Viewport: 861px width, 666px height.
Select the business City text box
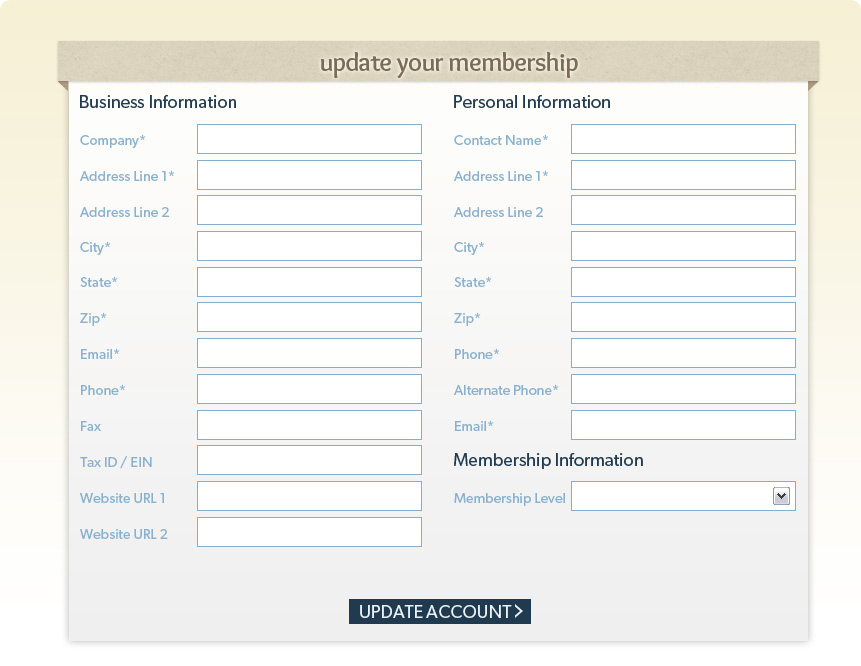click(x=309, y=246)
